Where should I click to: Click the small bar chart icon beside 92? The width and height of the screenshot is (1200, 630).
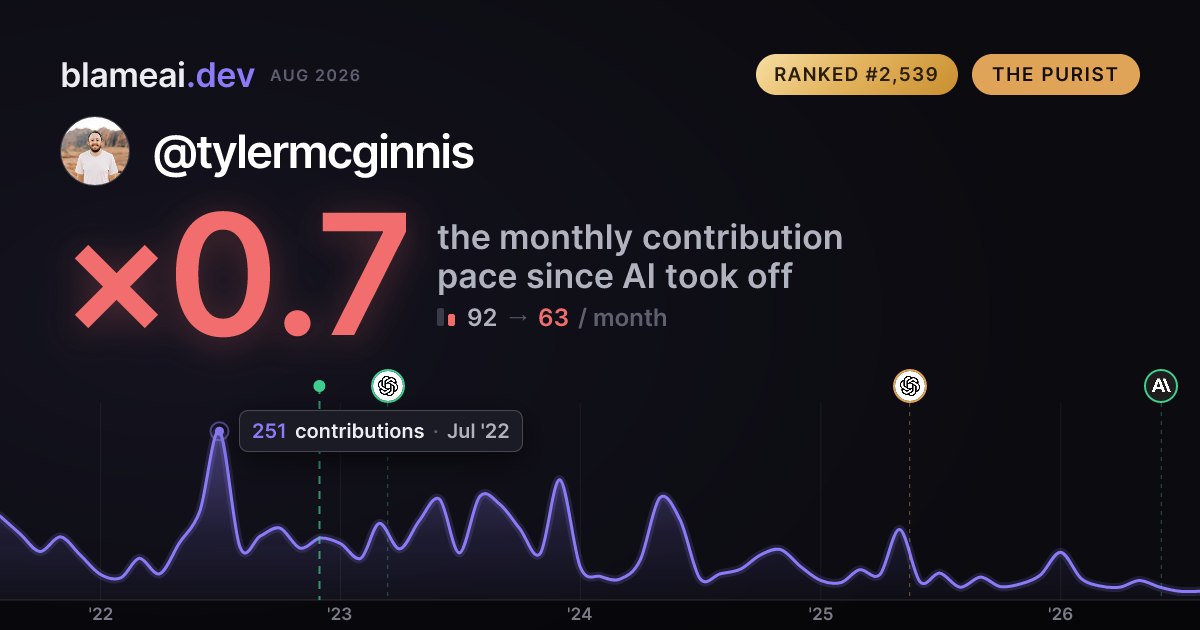tap(446, 318)
